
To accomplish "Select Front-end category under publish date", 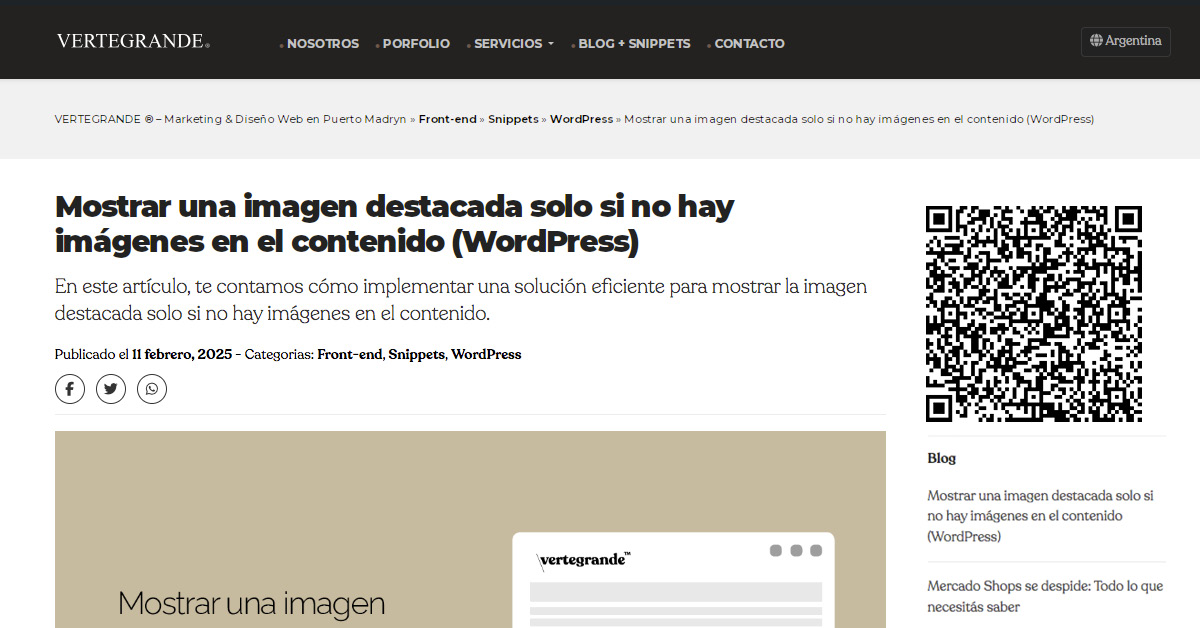I will click(x=349, y=354).
